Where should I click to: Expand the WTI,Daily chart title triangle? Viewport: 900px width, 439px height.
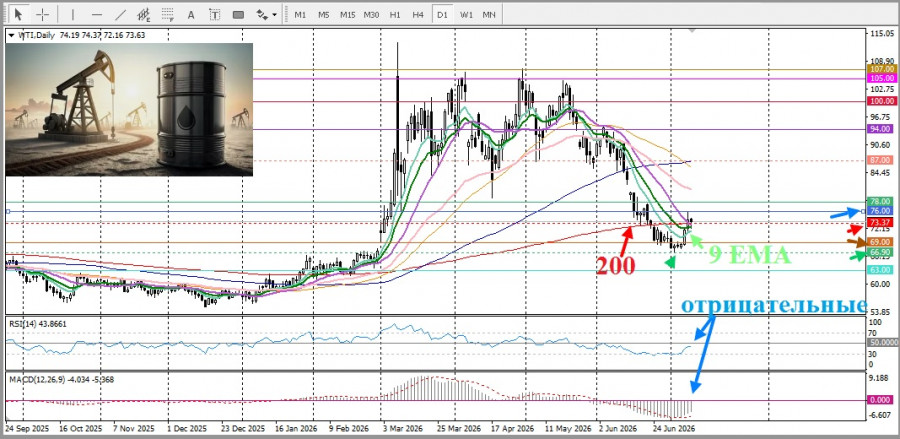[11, 35]
